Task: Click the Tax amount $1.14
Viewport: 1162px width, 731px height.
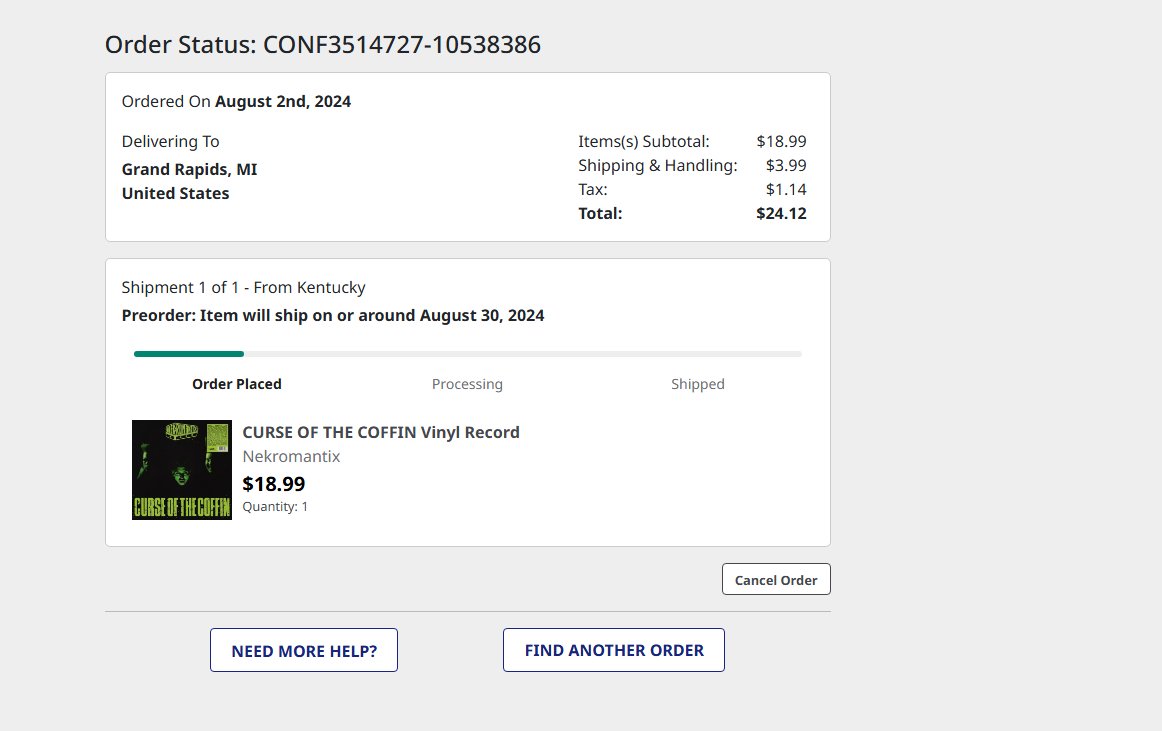Action: click(x=786, y=190)
